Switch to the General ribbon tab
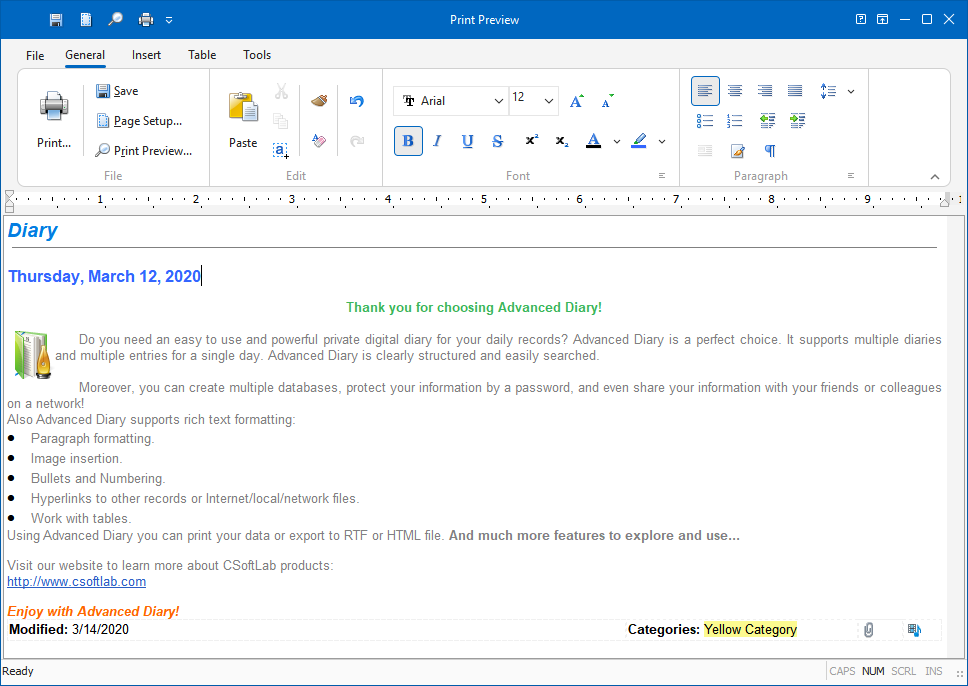This screenshot has width=968, height=686. tap(85, 55)
